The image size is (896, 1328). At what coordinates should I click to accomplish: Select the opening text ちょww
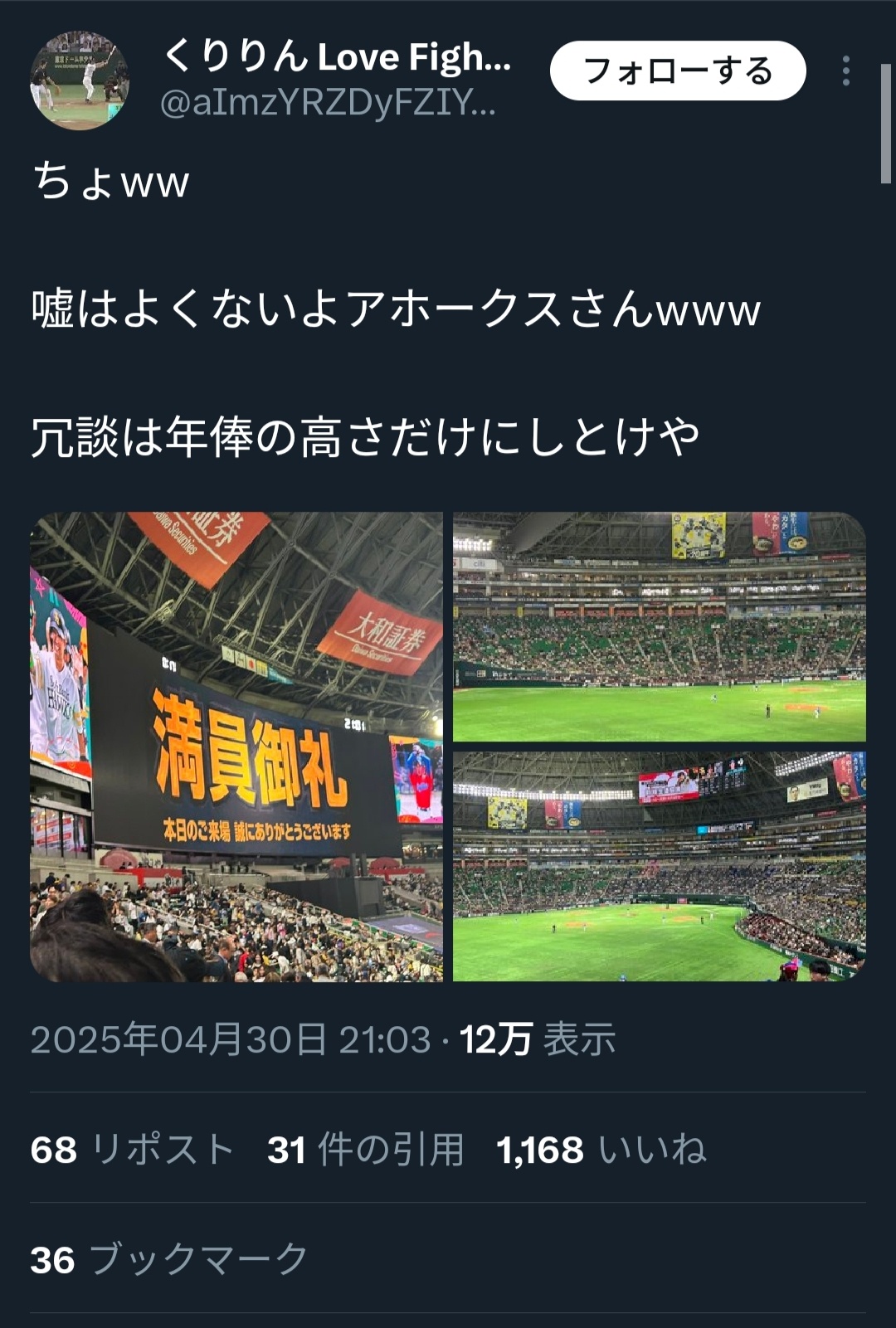click(x=110, y=181)
